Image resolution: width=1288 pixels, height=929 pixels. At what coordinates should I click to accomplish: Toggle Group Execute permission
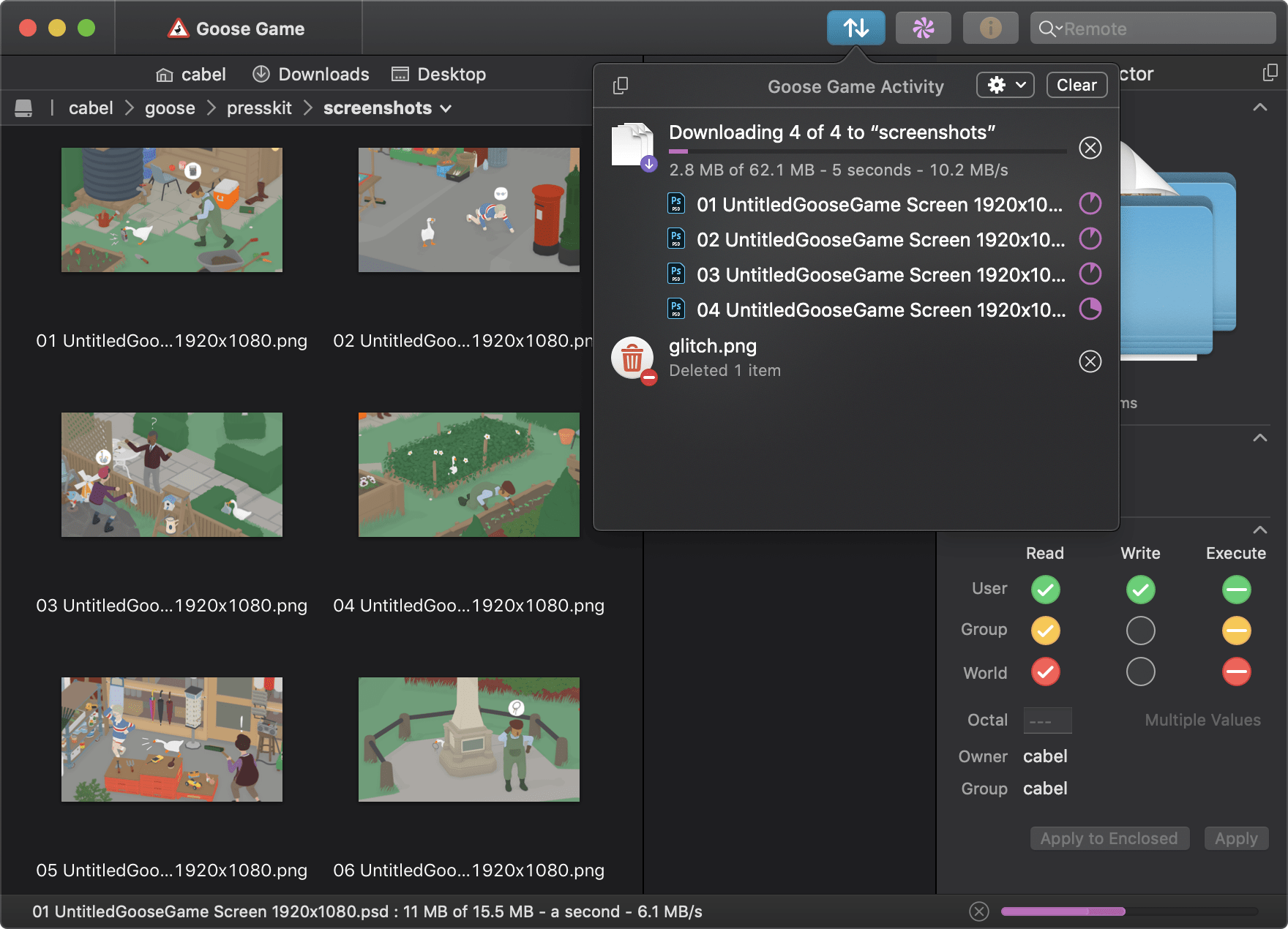[x=1236, y=631]
